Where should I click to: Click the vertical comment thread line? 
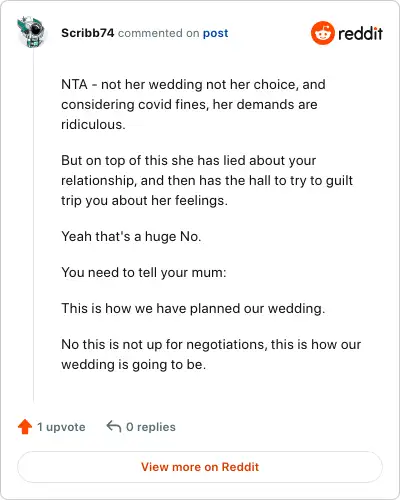(33, 225)
